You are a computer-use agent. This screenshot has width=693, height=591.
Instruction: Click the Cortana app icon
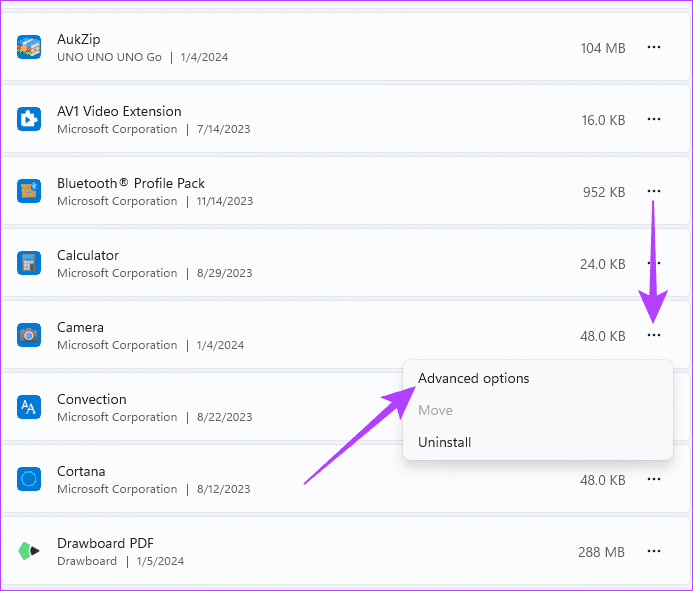29,479
